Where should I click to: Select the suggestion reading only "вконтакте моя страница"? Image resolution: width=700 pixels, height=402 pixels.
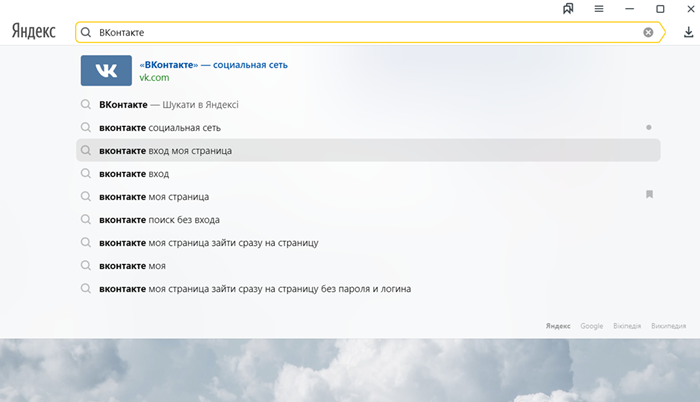coord(368,197)
